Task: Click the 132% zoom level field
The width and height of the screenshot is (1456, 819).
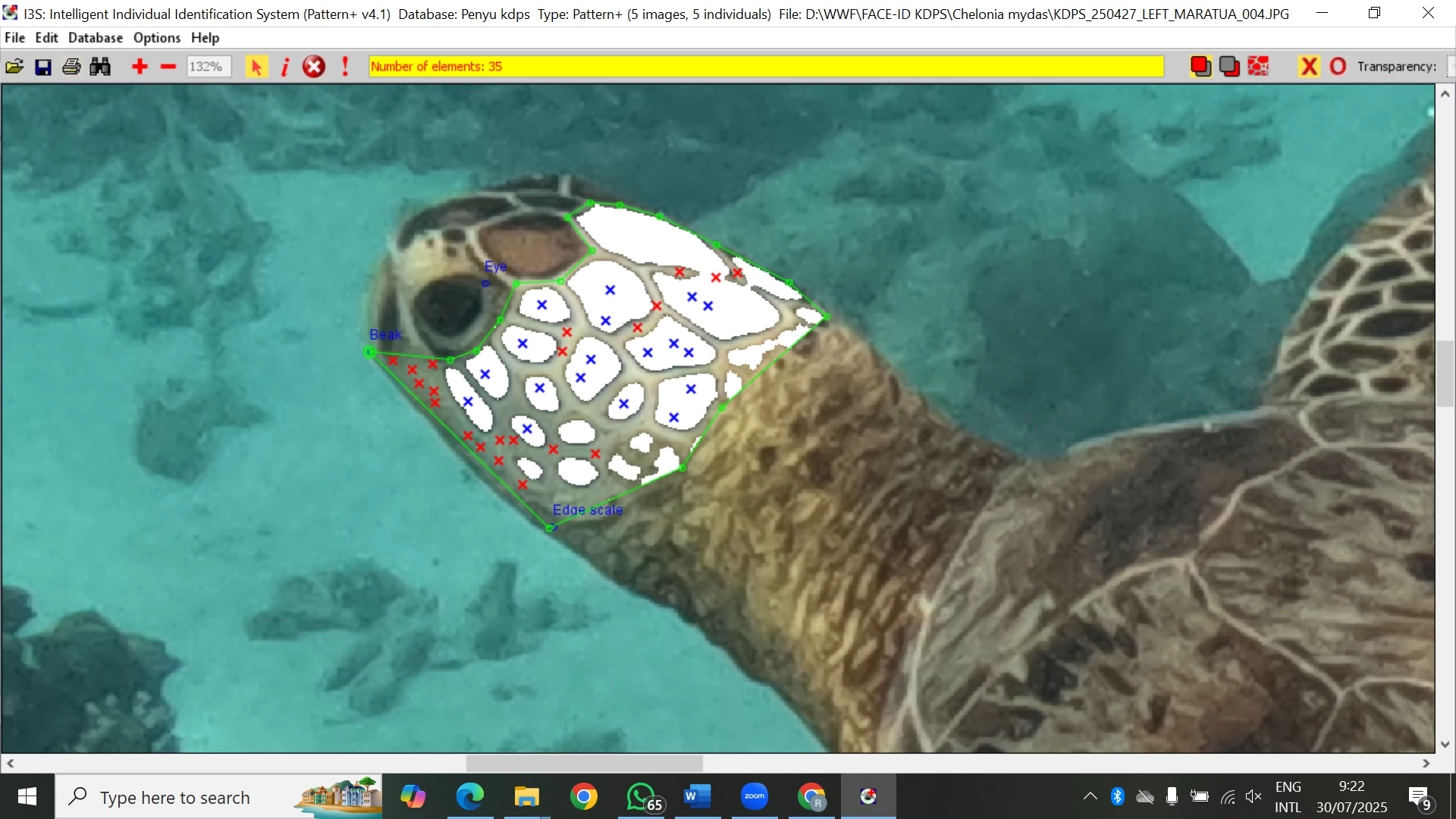Action: [x=207, y=67]
